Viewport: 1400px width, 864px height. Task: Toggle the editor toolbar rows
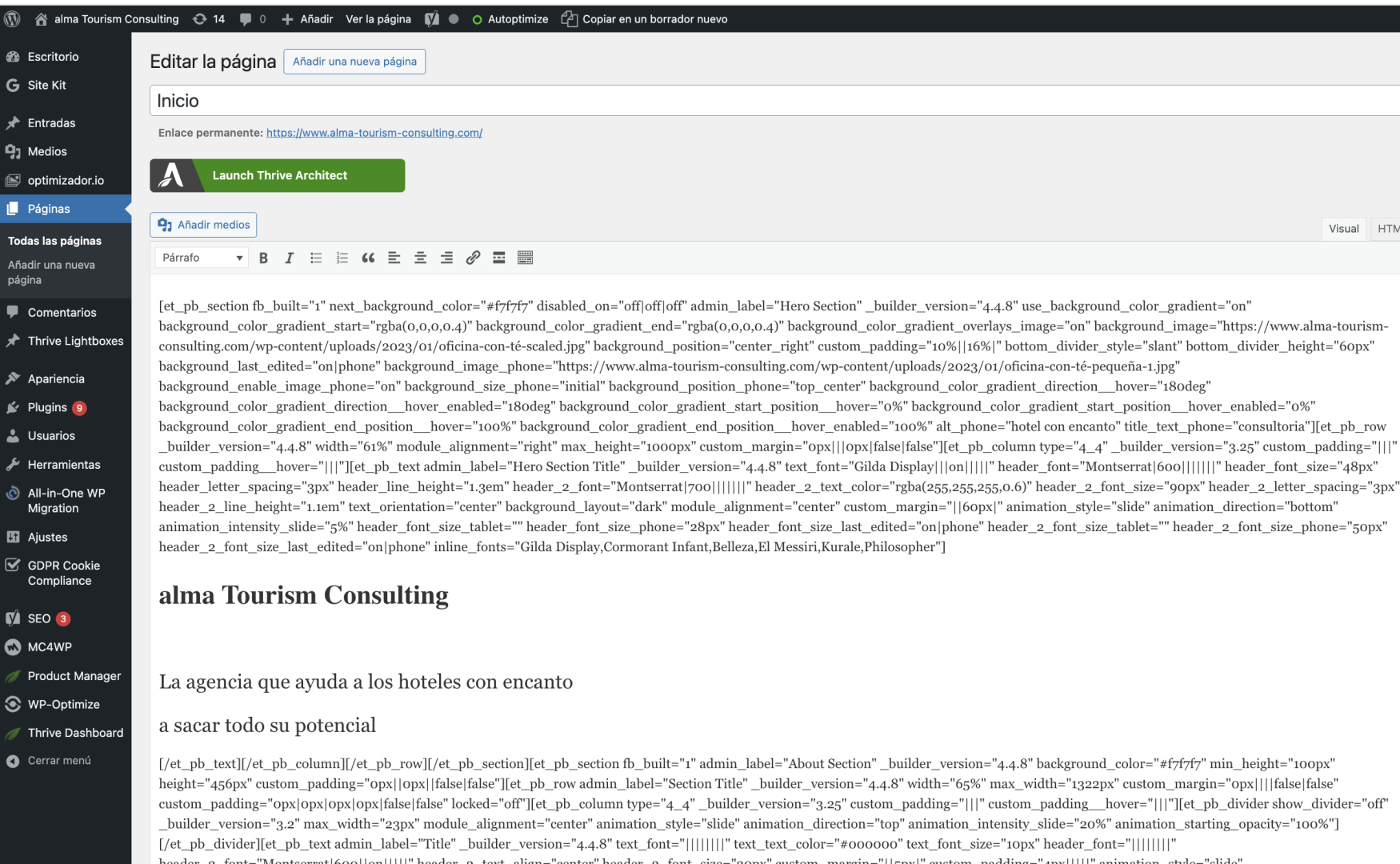[526, 258]
